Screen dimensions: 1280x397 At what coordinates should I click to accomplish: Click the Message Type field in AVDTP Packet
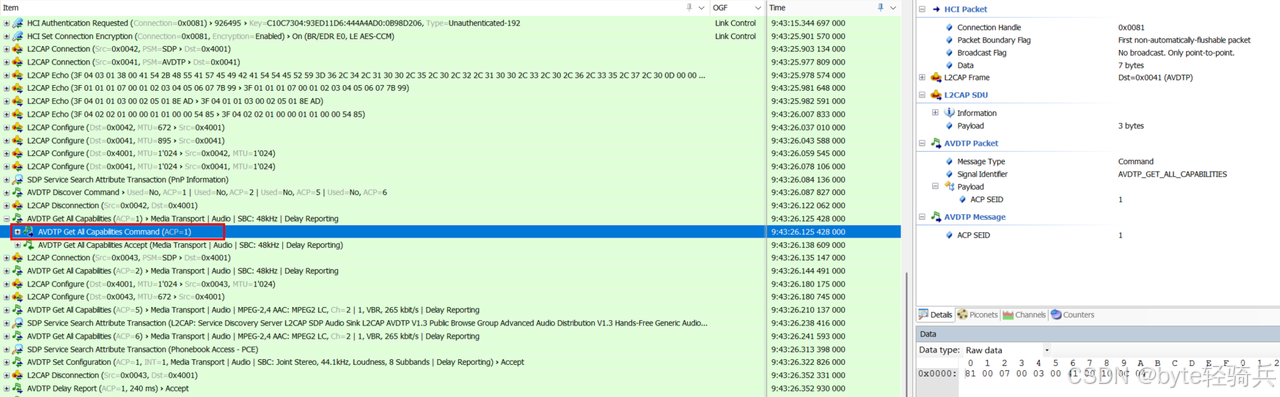[982, 162]
